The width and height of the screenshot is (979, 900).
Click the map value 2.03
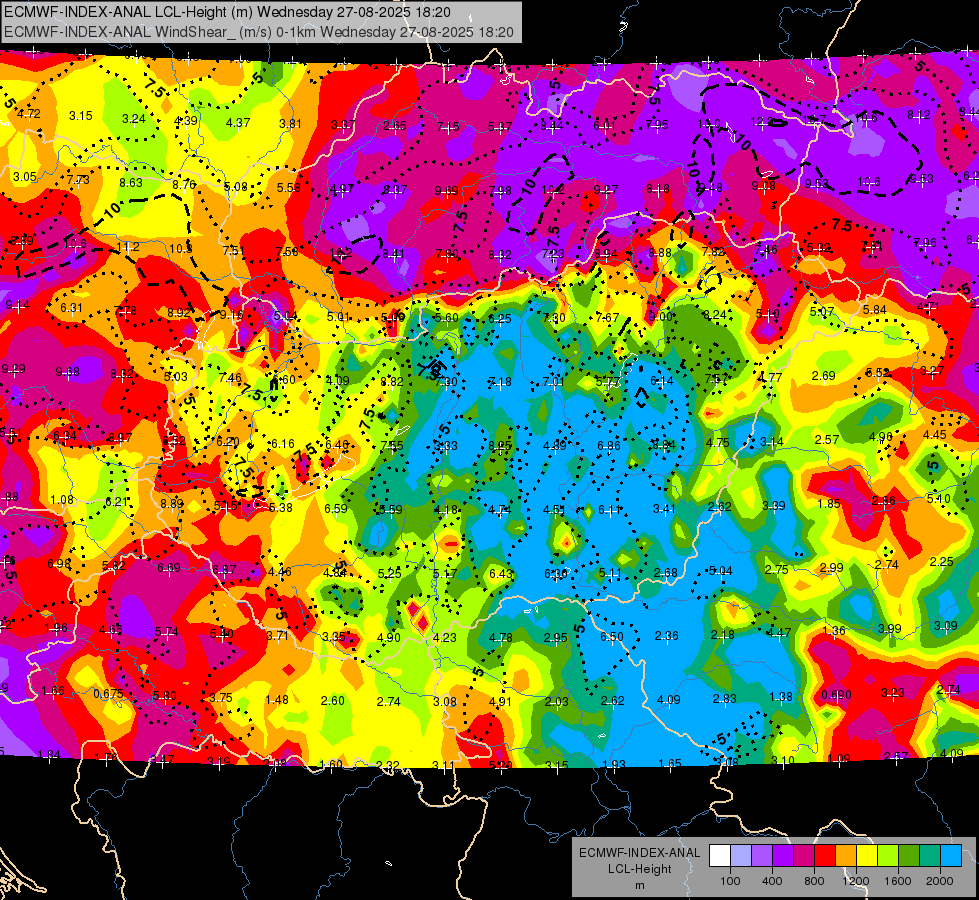pyautogui.click(x=556, y=701)
